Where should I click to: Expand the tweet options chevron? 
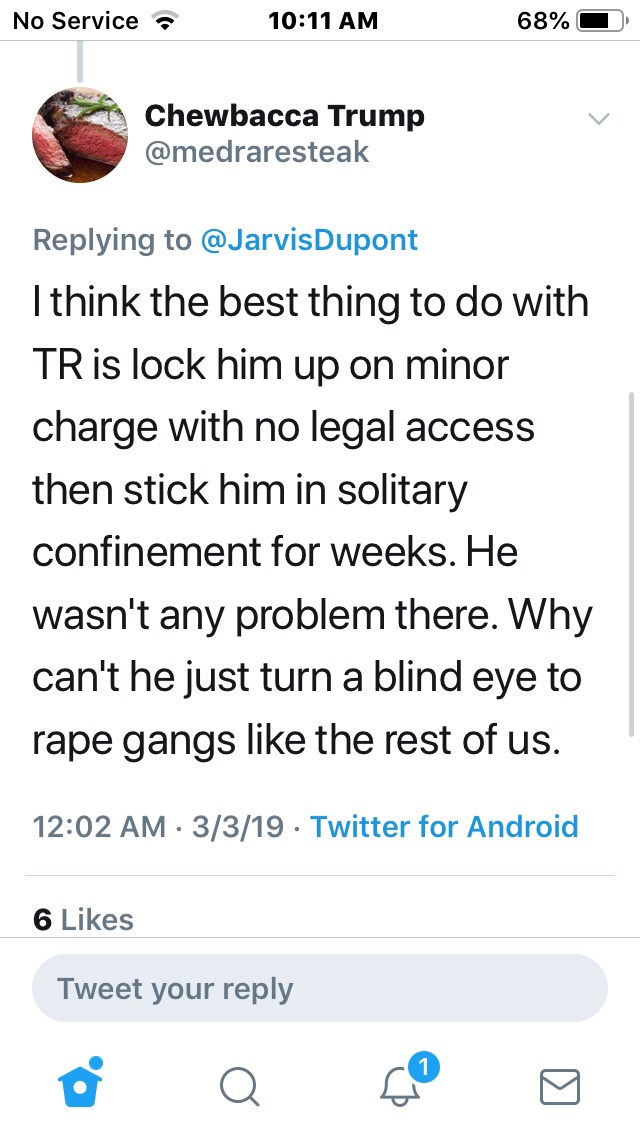tap(598, 119)
